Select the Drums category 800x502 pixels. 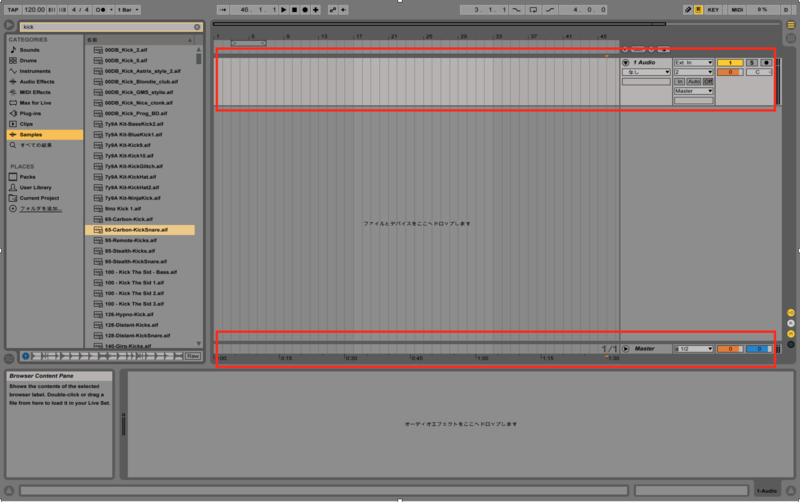point(44,61)
